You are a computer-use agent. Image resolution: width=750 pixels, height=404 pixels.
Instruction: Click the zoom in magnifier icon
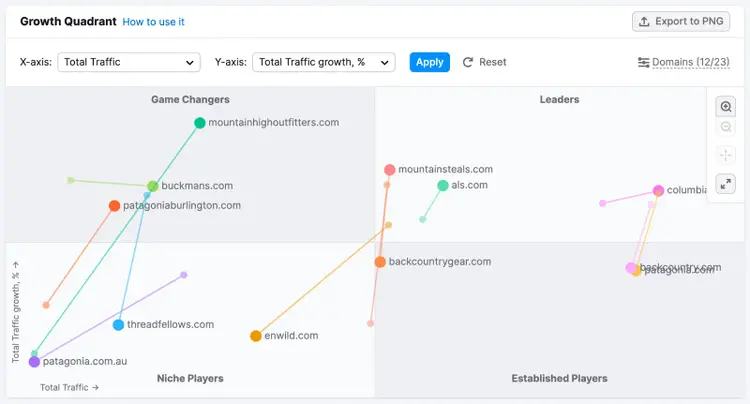click(726, 107)
